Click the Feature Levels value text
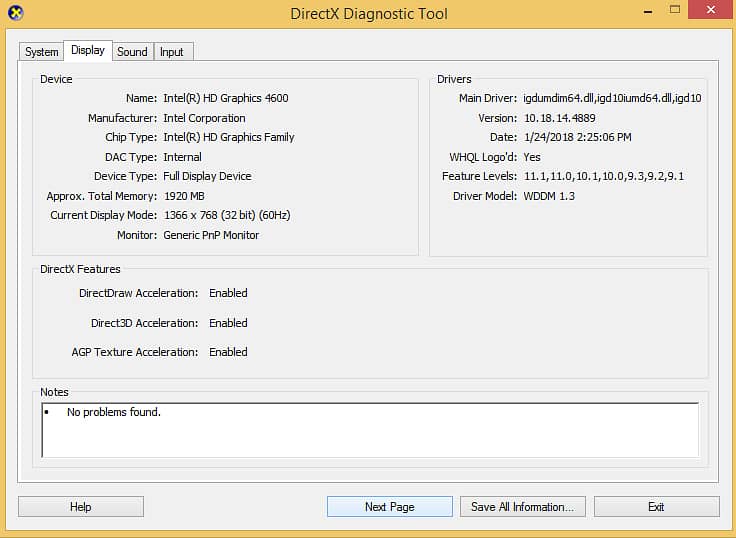This screenshot has width=736, height=538. tap(604, 176)
